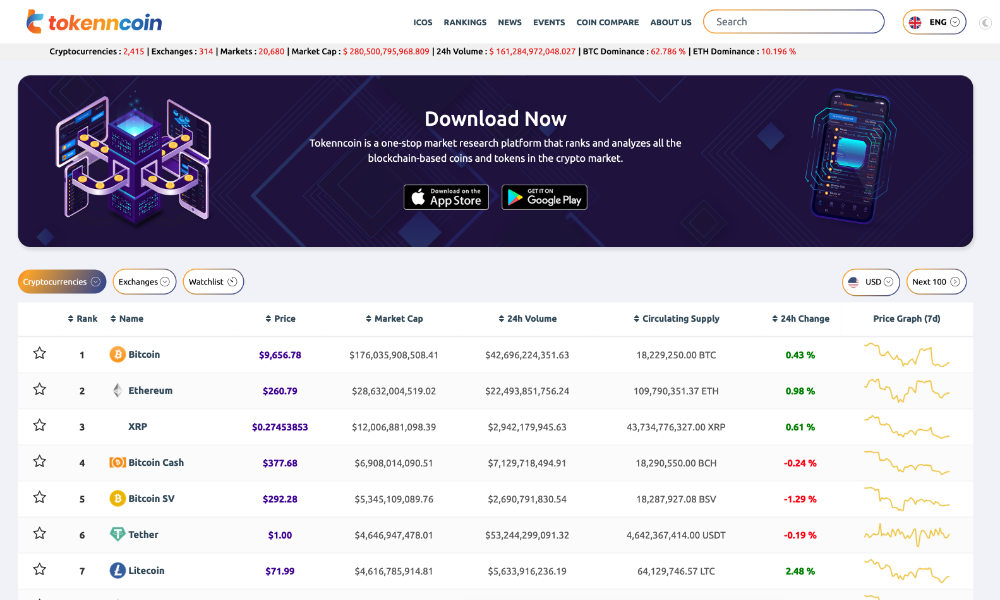Click the Next 100 button
Viewport: 1000px width, 600px height.
pyautogui.click(x=936, y=282)
